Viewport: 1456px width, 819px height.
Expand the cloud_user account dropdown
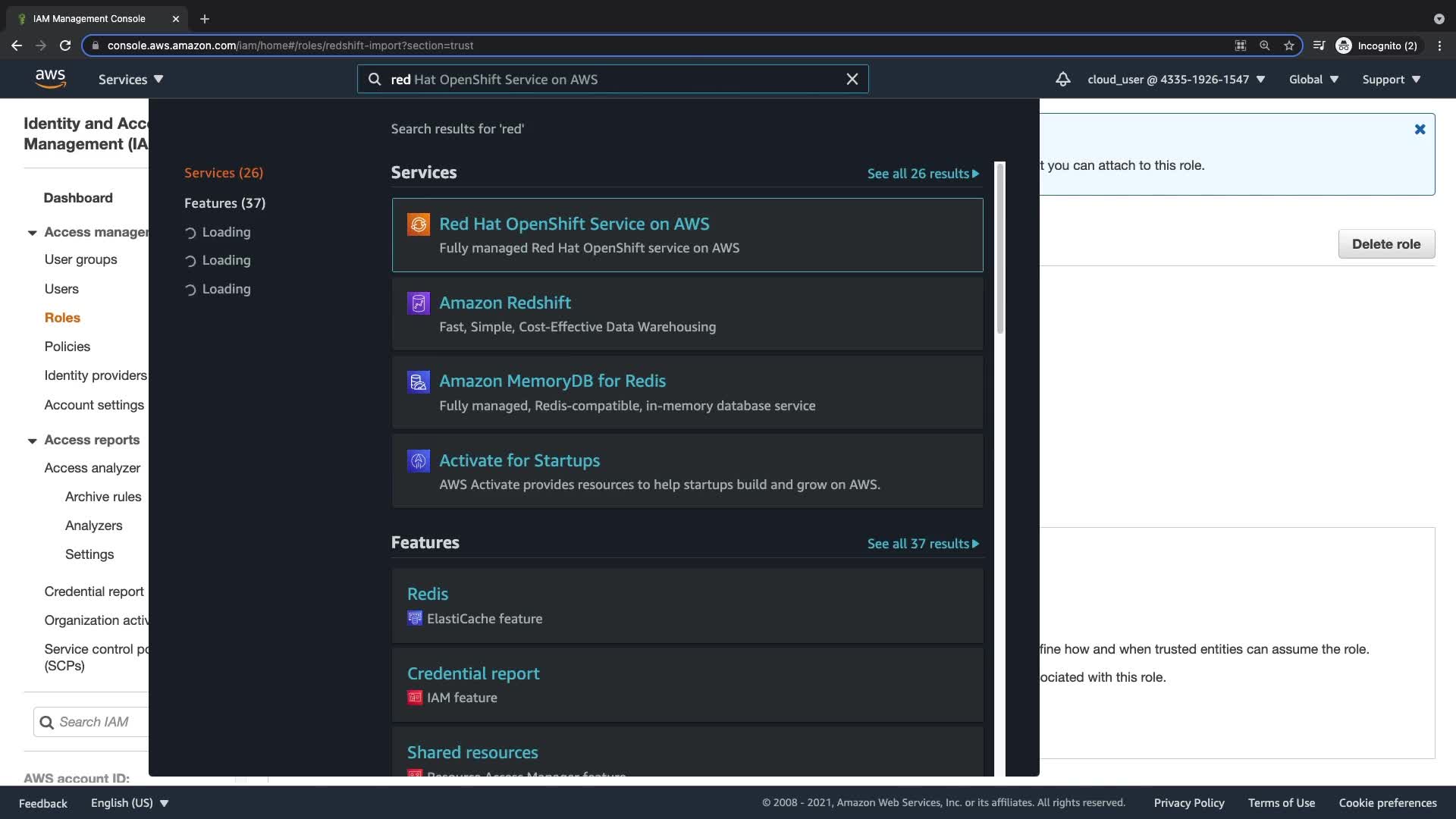pos(1175,79)
